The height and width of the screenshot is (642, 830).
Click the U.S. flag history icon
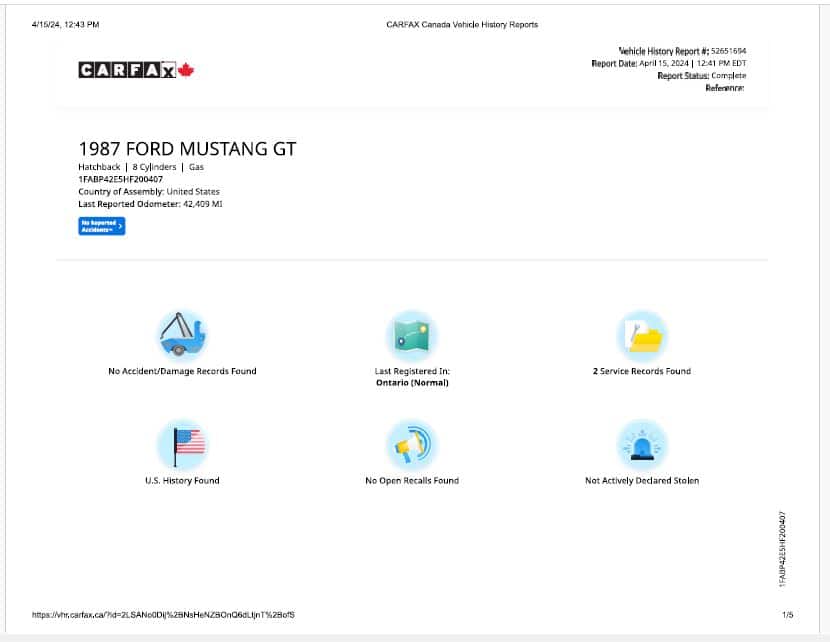(x=182, y=445)
